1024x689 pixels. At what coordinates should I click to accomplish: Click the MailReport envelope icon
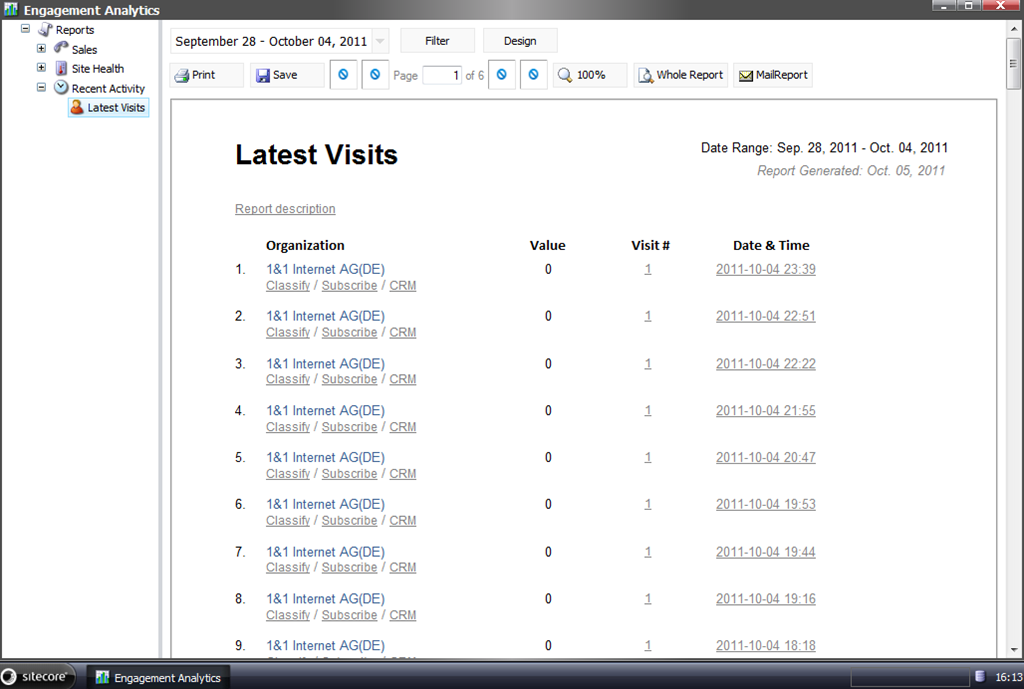coord(745,75)
